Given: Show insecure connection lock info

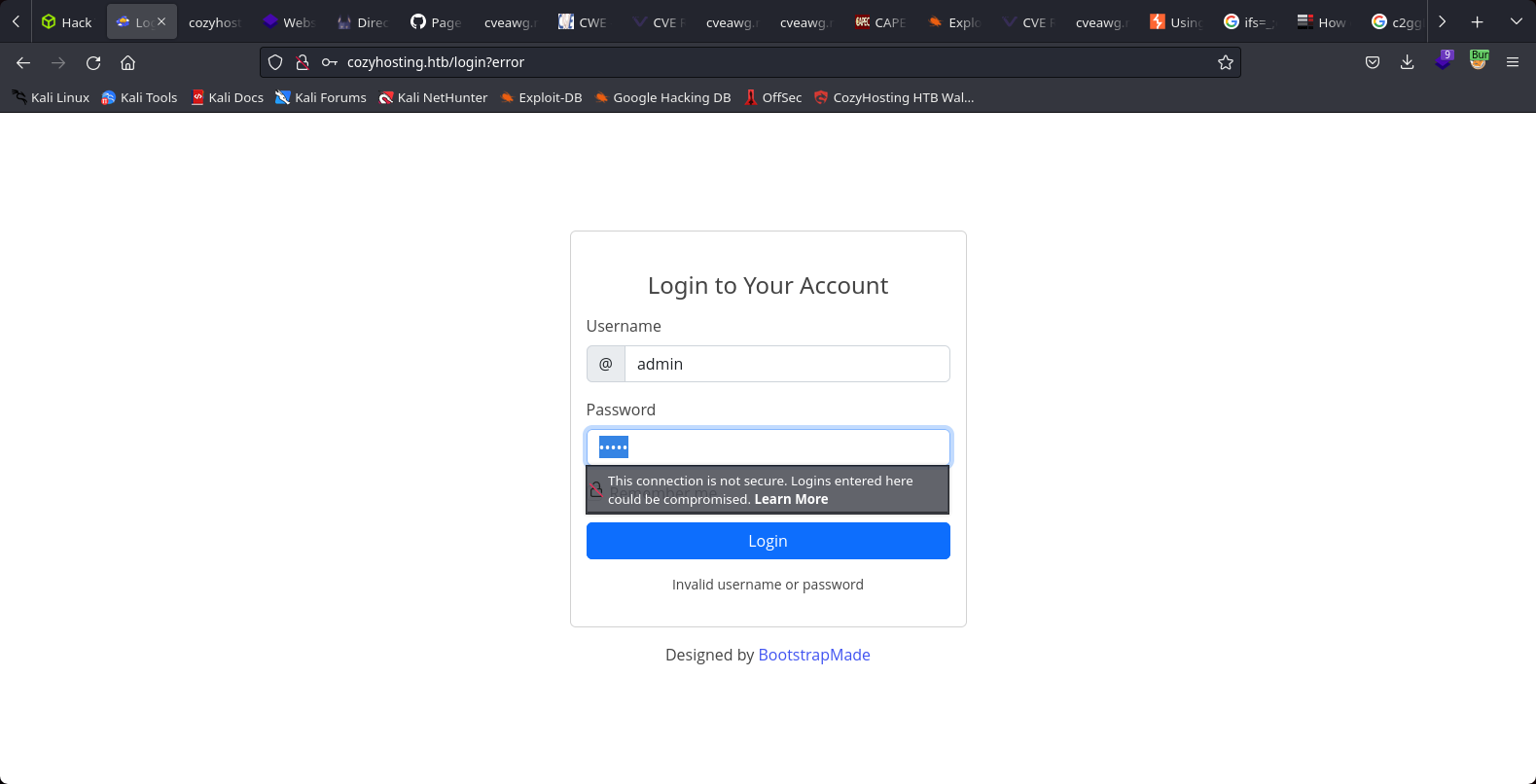Looking at the screenshot, I should click(x=303, y=62).
